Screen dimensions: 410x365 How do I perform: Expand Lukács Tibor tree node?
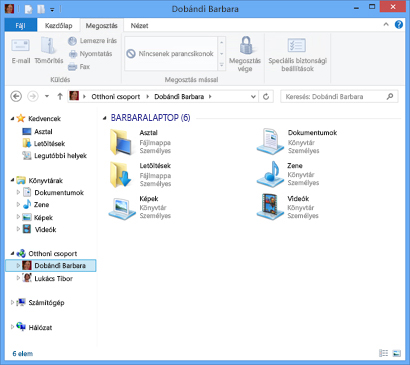[18, 278]
